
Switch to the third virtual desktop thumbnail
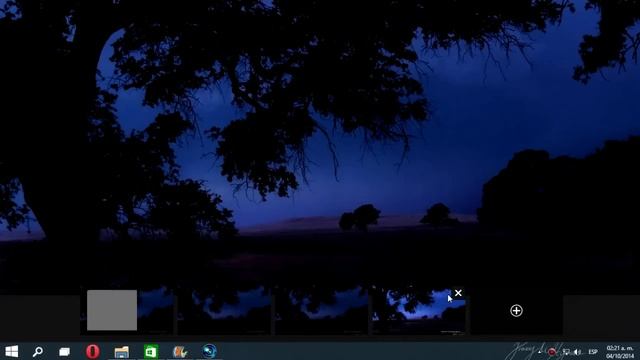322,310
